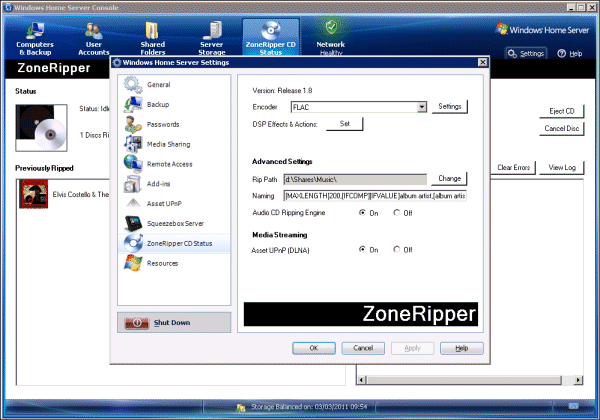Turn Audio CD Ripping Engine On

pos(362,213)
